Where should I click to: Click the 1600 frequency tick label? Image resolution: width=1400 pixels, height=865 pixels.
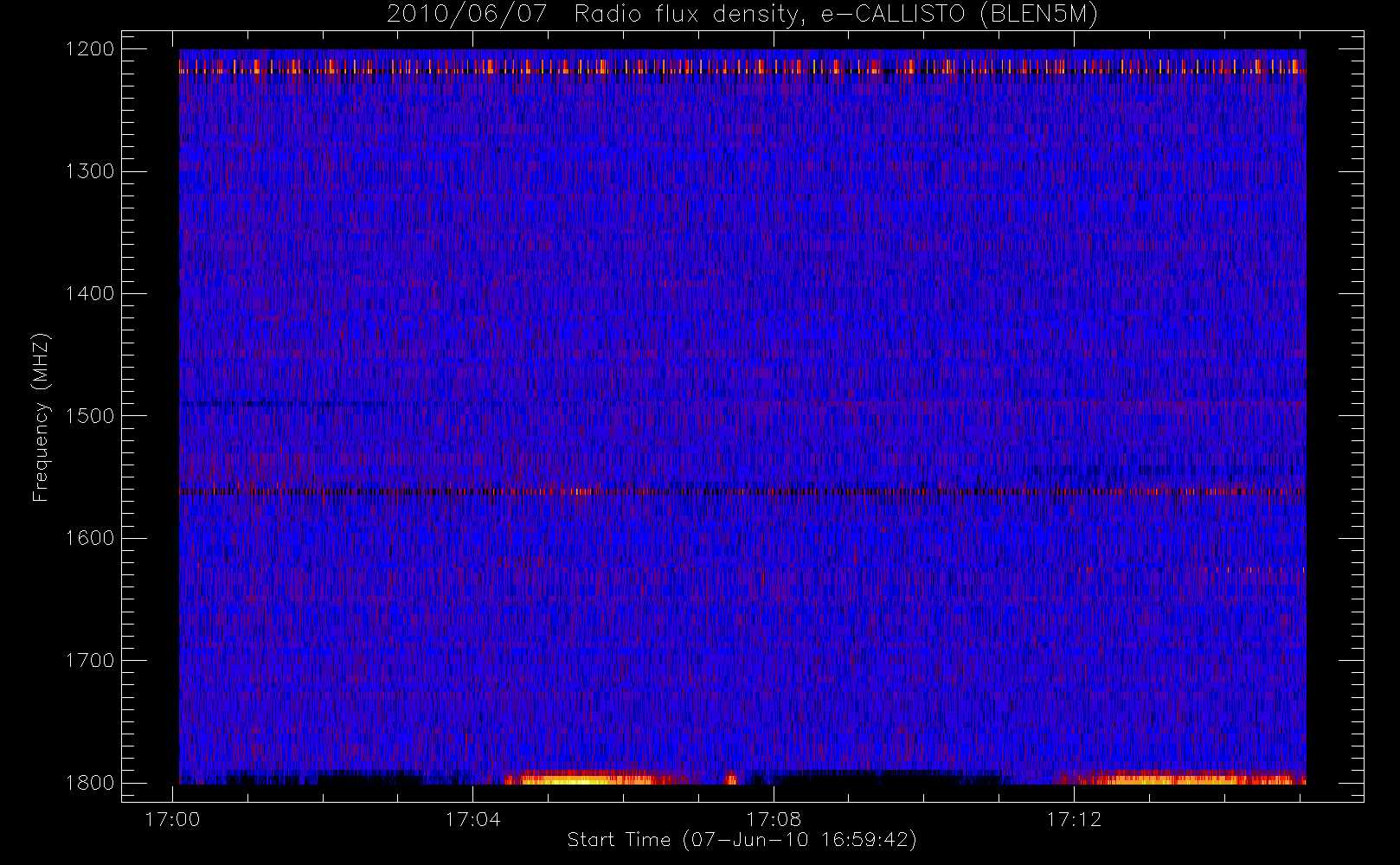(90, 538)
